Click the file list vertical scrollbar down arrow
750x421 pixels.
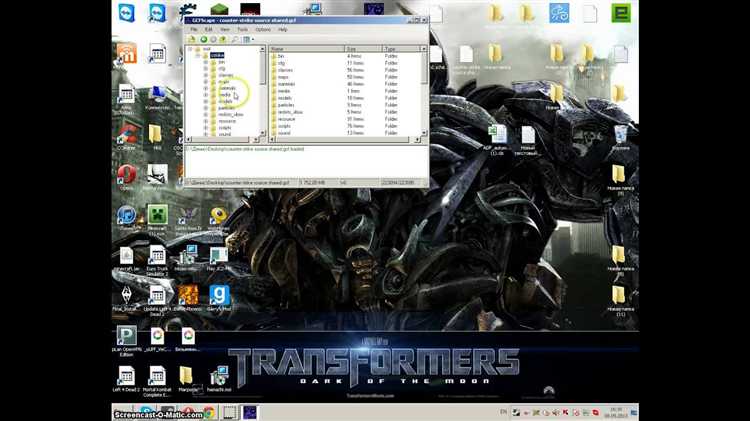tap(424, 133)
